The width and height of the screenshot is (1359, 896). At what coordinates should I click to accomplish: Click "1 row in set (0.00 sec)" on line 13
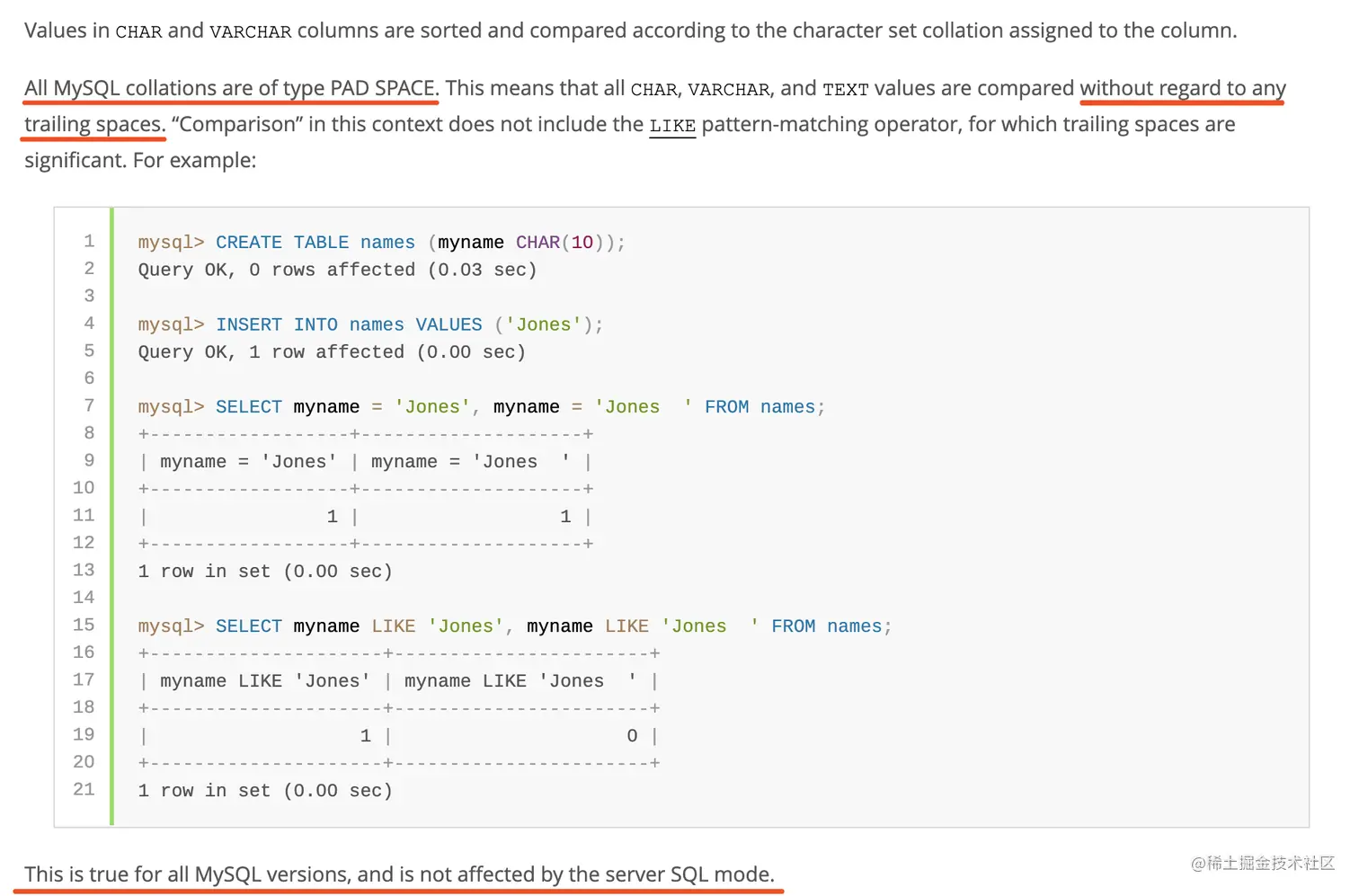click(265, 572)
